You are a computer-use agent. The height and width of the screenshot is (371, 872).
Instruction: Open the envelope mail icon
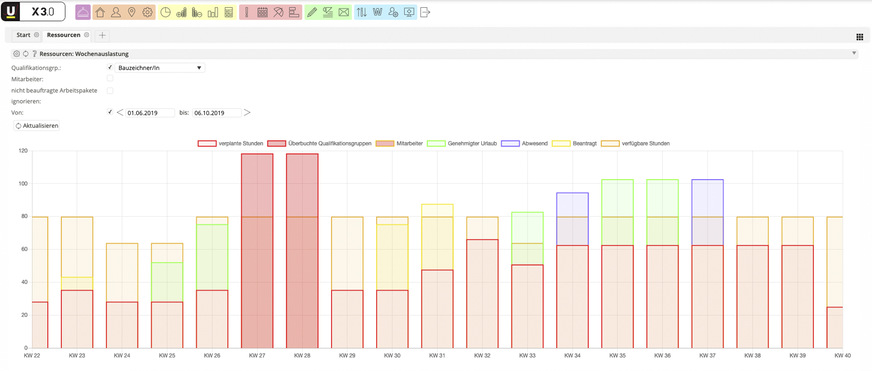(x=344, y=12)
